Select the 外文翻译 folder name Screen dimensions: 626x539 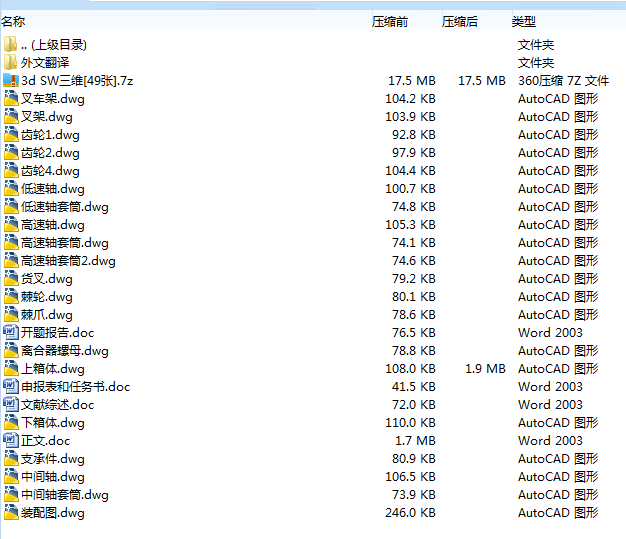(45, 63)
